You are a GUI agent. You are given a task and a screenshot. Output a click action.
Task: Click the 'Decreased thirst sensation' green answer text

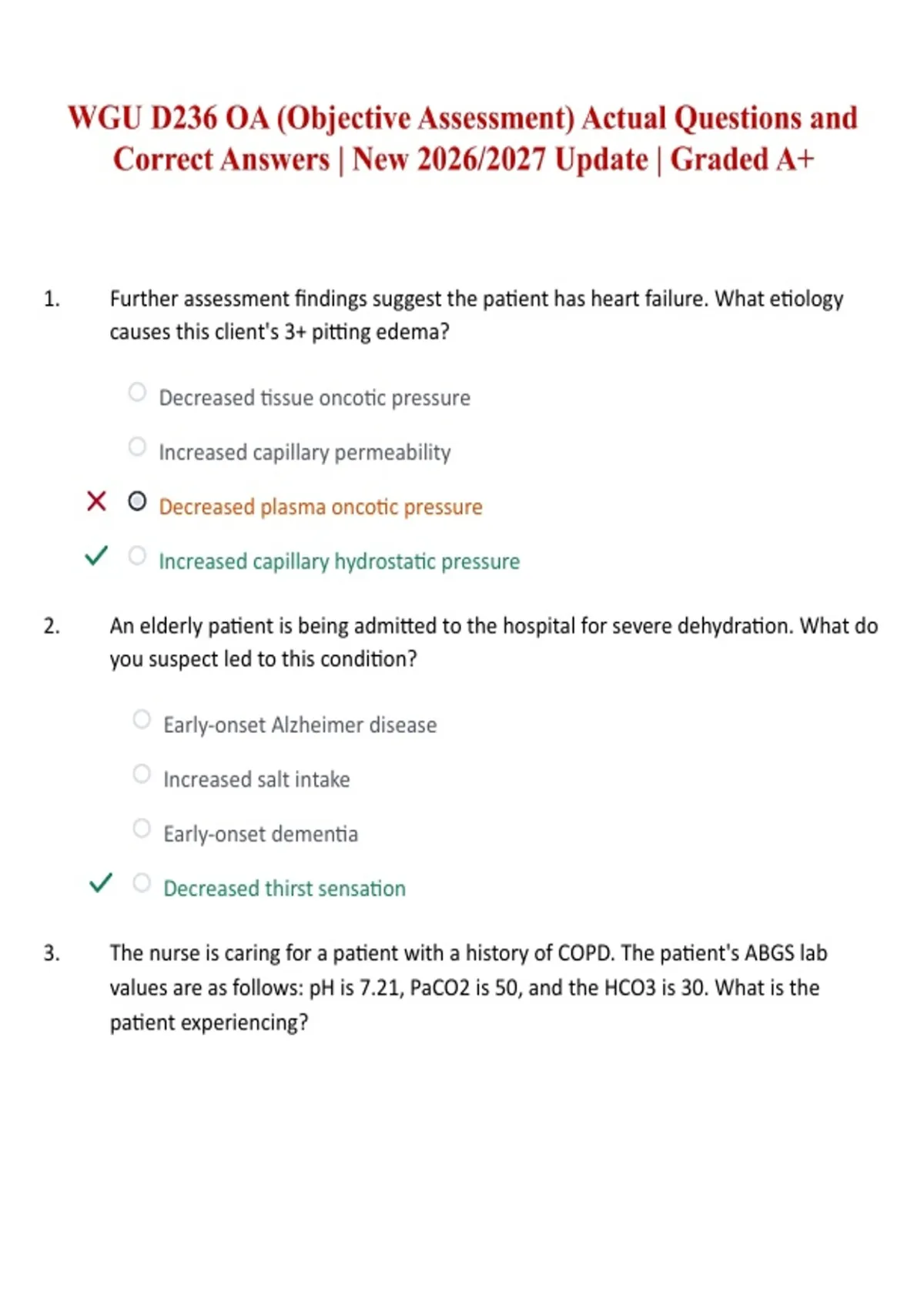284,889
